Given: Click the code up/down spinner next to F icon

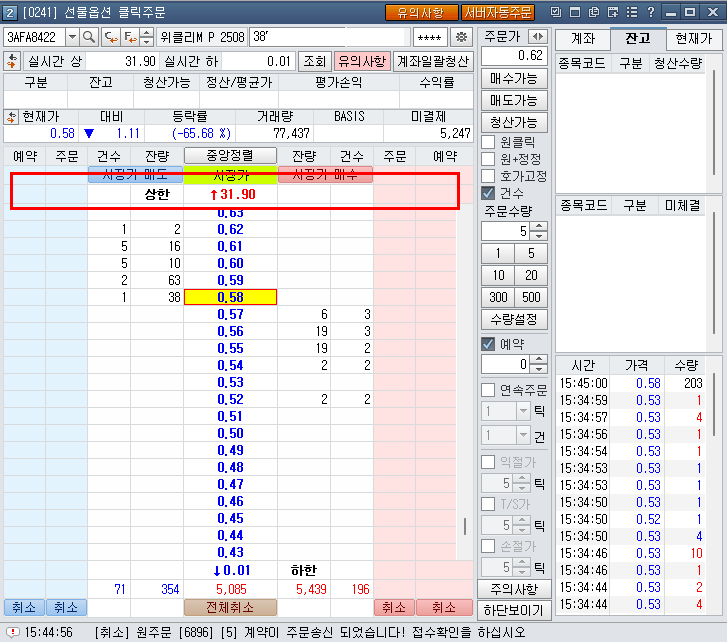Looking at the screenshot, I should pyautogui.click(x=147, y=37).
